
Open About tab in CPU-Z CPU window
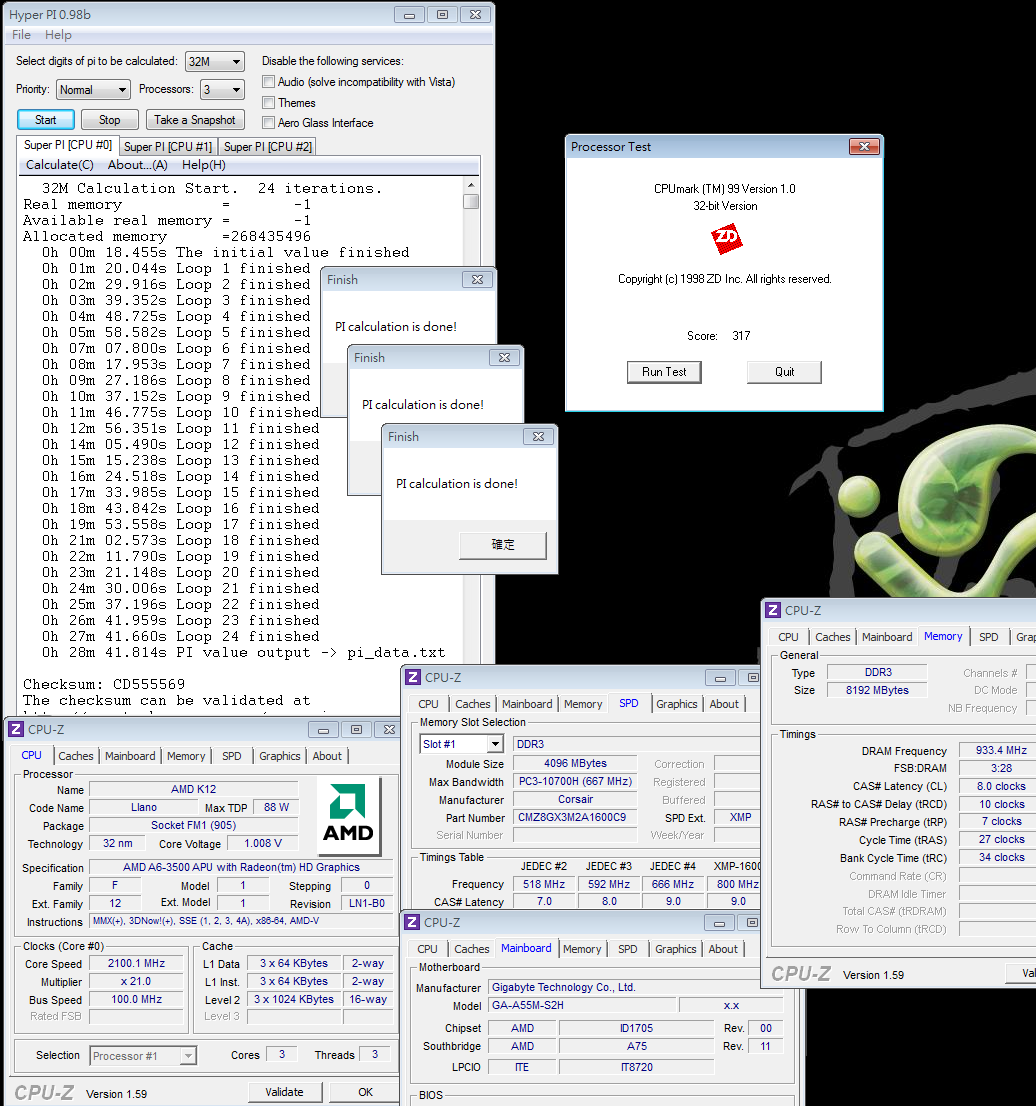pos(327,755)
